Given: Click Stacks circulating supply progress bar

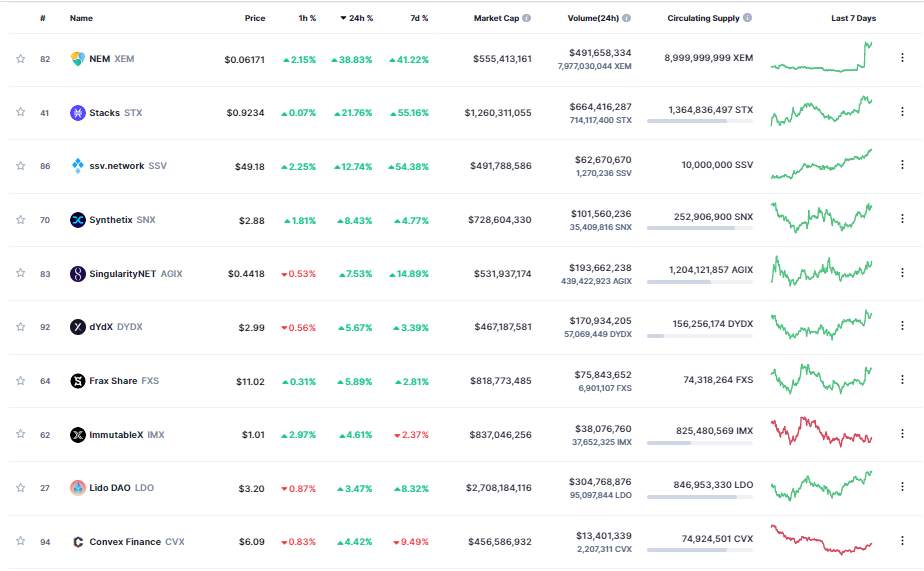Looking at the screenshot, I should [699, 121].
